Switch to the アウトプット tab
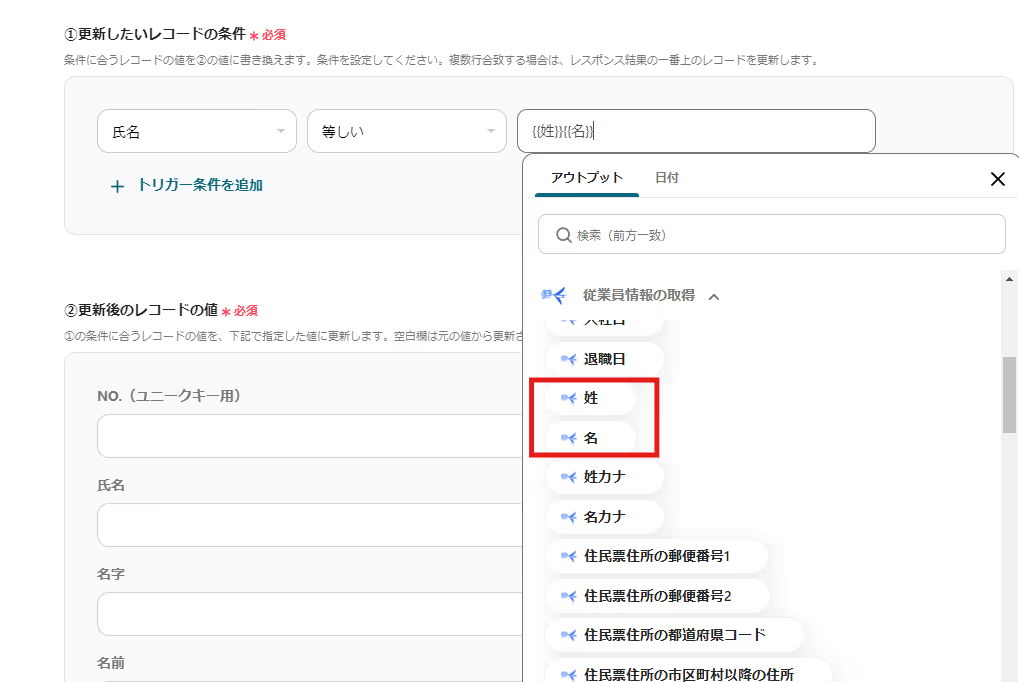The image size is (1019, 682). tap(586, 178)
